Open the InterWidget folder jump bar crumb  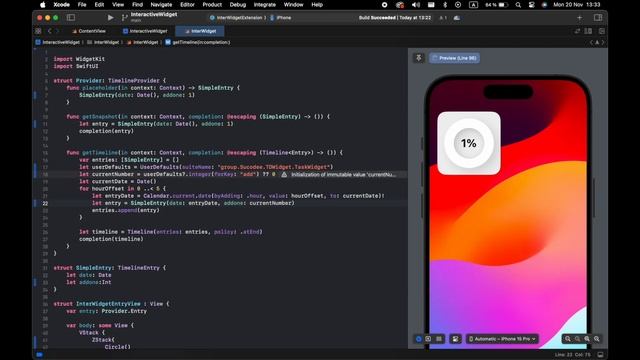pyautogui.click(x=103, y=42)
